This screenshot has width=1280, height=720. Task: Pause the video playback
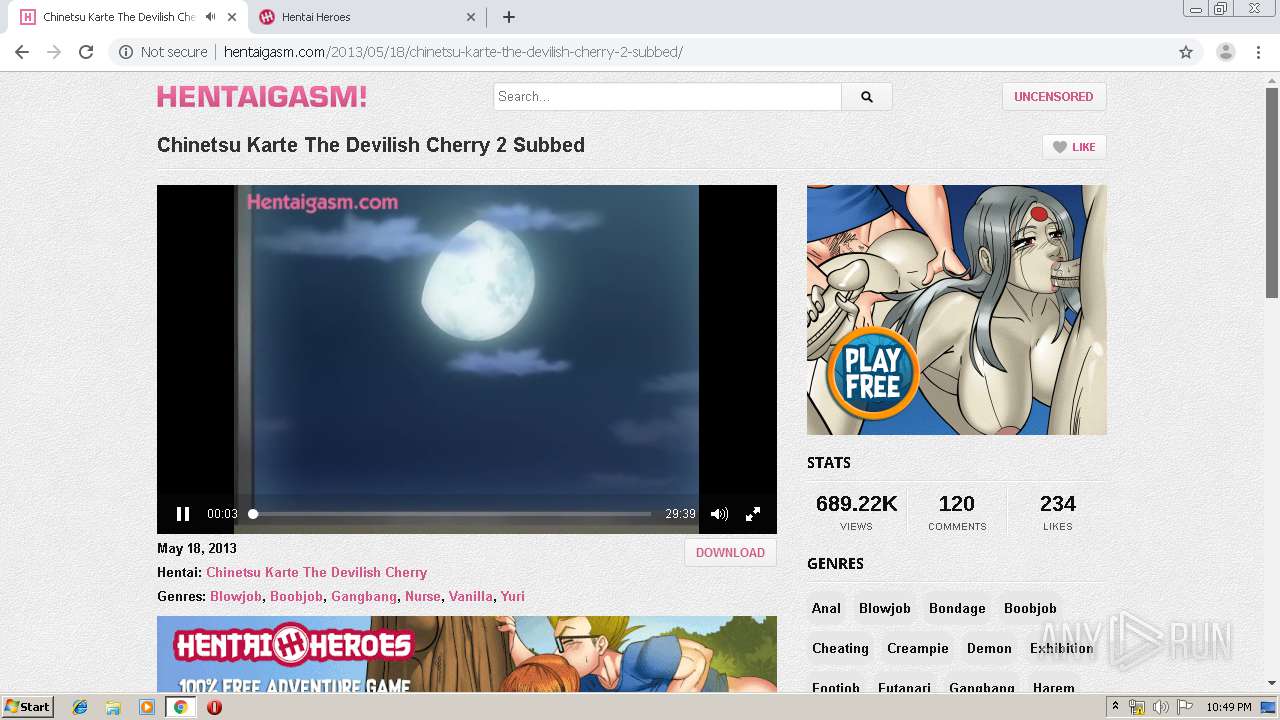tap(183, 514)
